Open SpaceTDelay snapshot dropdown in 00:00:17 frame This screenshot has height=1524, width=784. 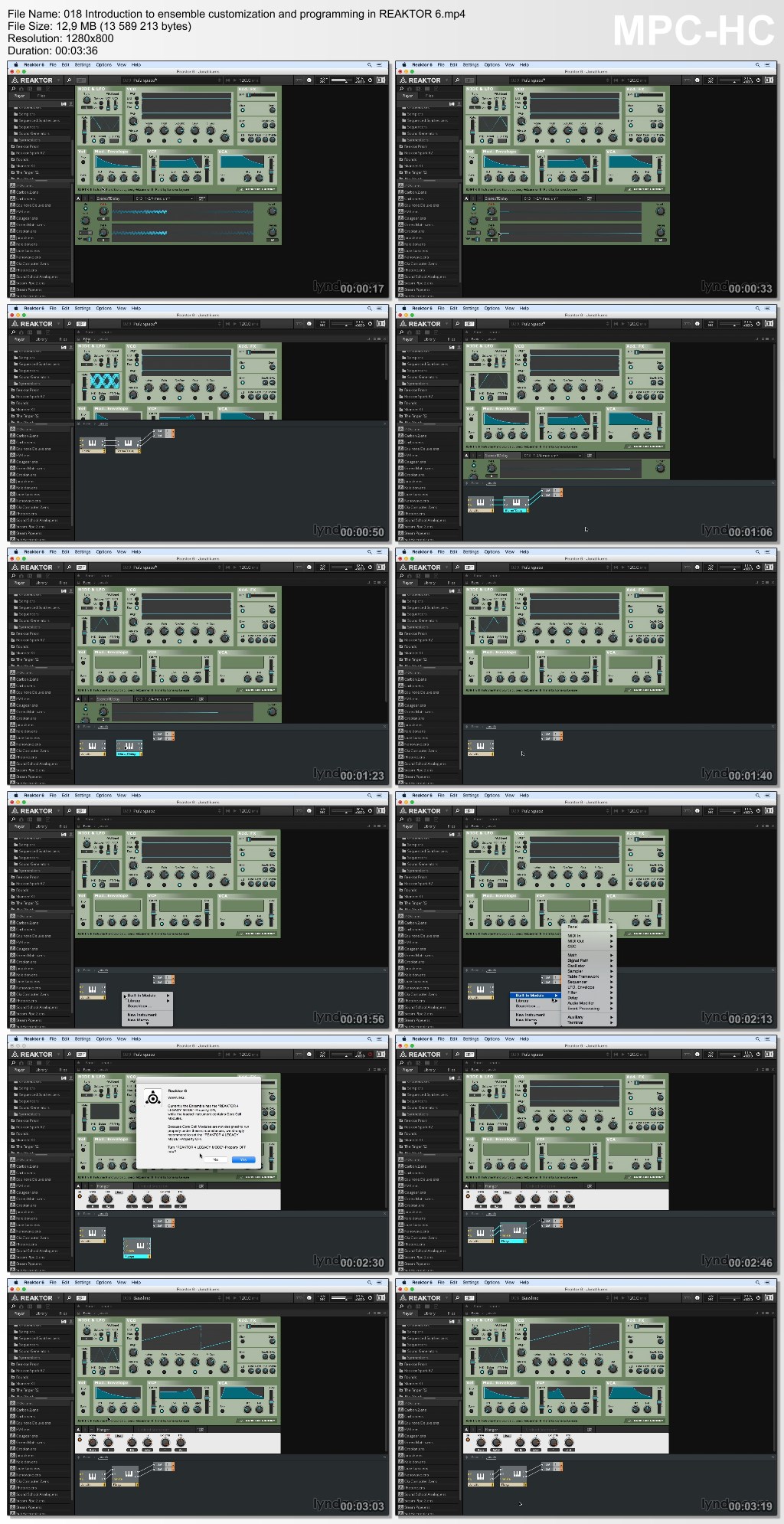(x=165, y=198)
